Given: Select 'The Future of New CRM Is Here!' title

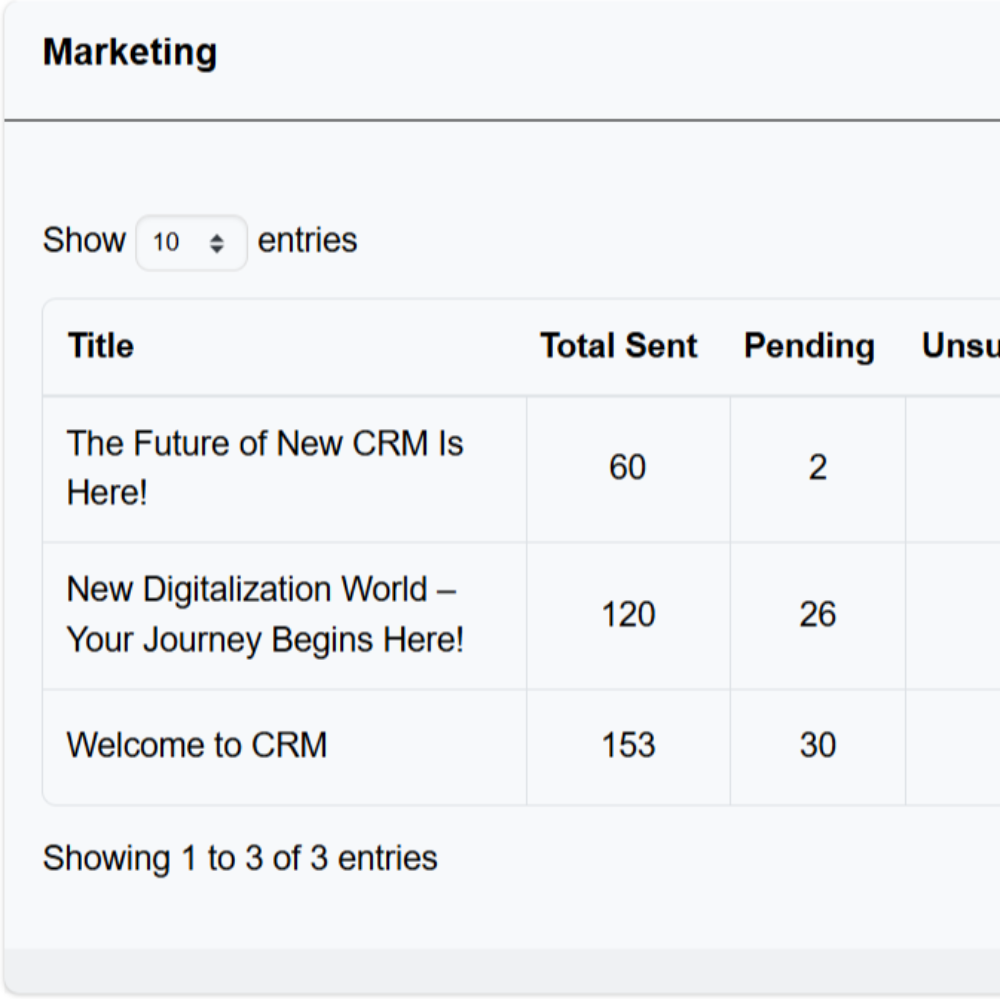Looking at the screenshot, I should (265, 467).
